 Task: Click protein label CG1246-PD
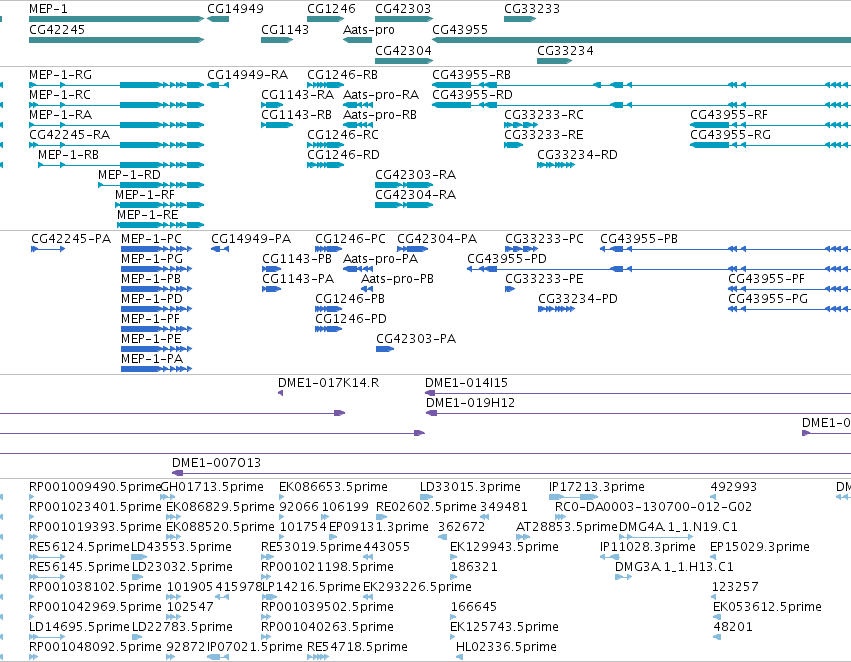coord(351,319)
